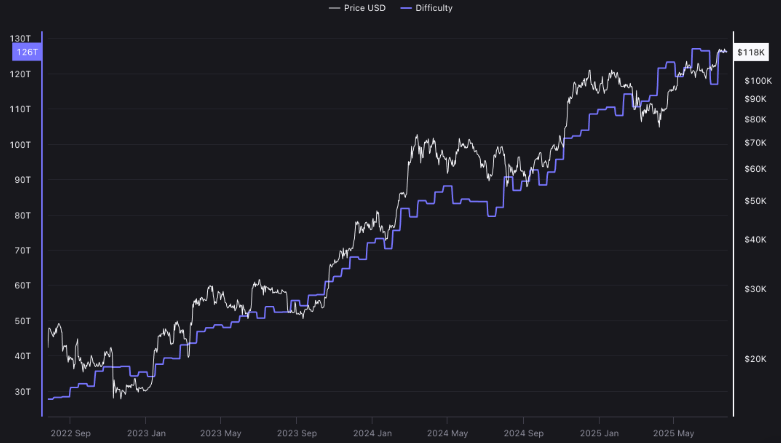Click the blue Difficulty legend line marker

point(406,8)
